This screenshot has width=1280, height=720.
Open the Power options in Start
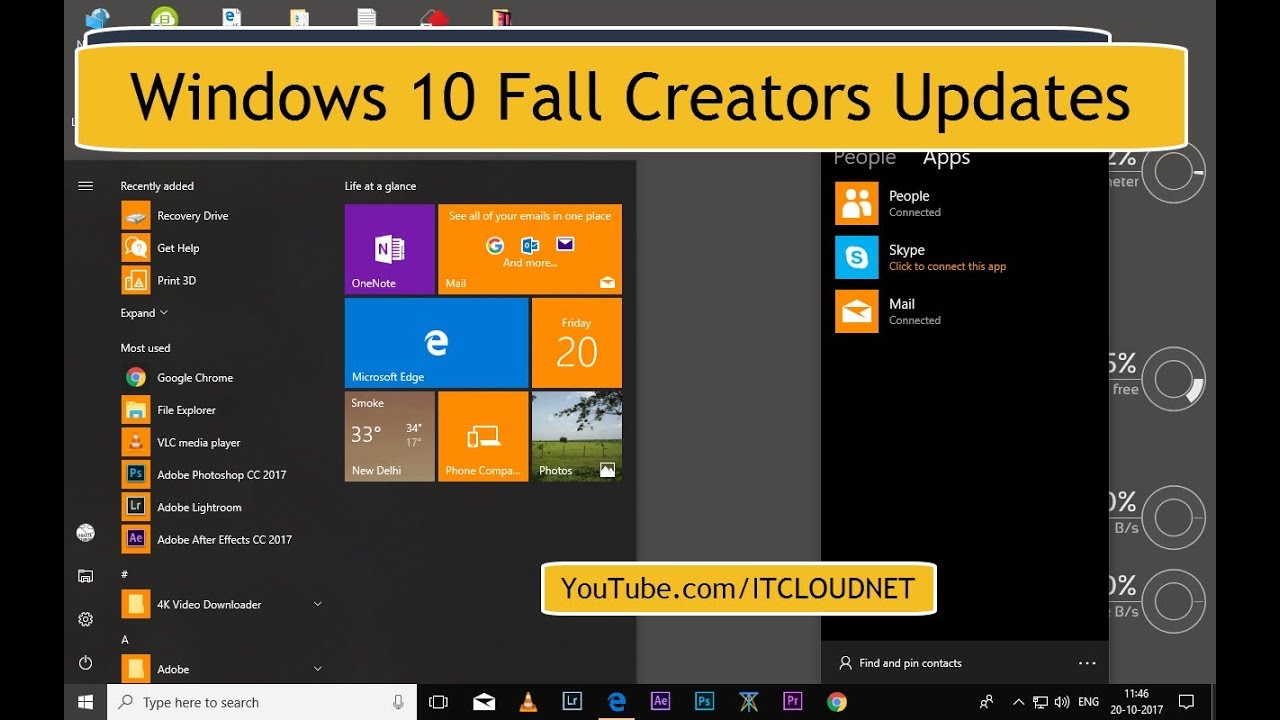click(85, 663)
